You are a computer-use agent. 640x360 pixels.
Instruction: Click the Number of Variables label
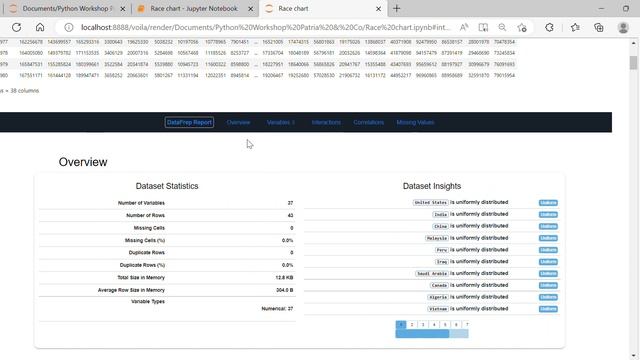pyautogui.click(x=141, y=203)
